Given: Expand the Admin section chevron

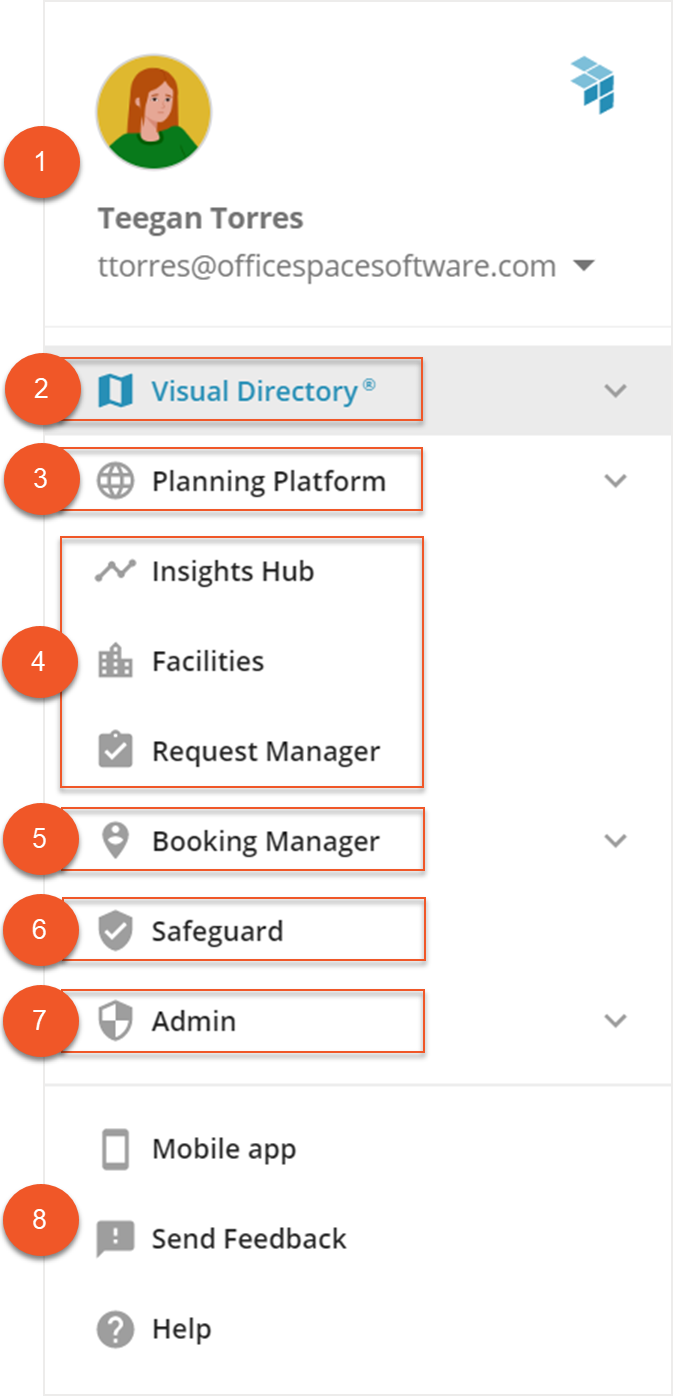Looking at the screenshot, I should (x=615, y=1021).
